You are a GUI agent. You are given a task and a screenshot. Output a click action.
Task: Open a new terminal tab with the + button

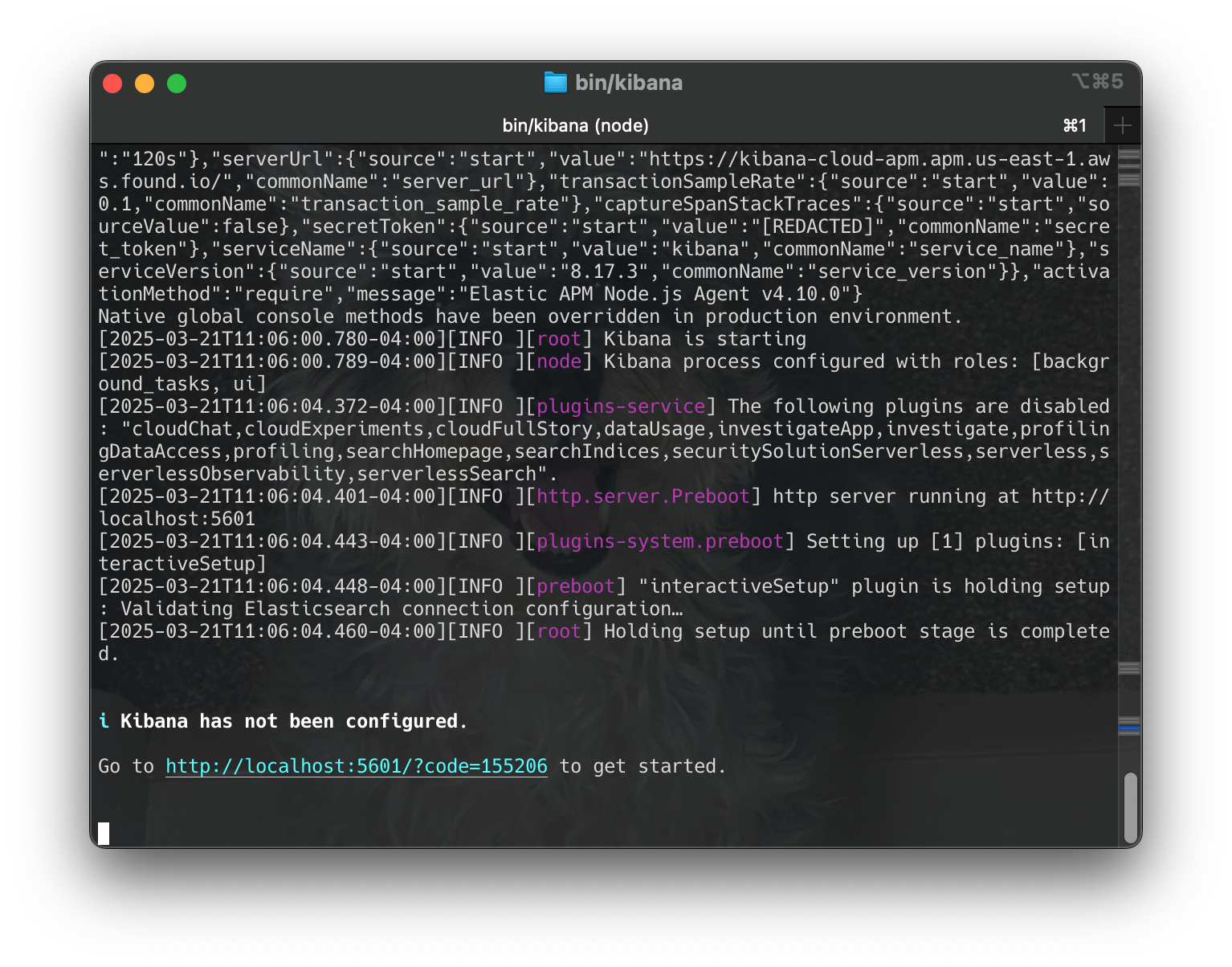1123,124
